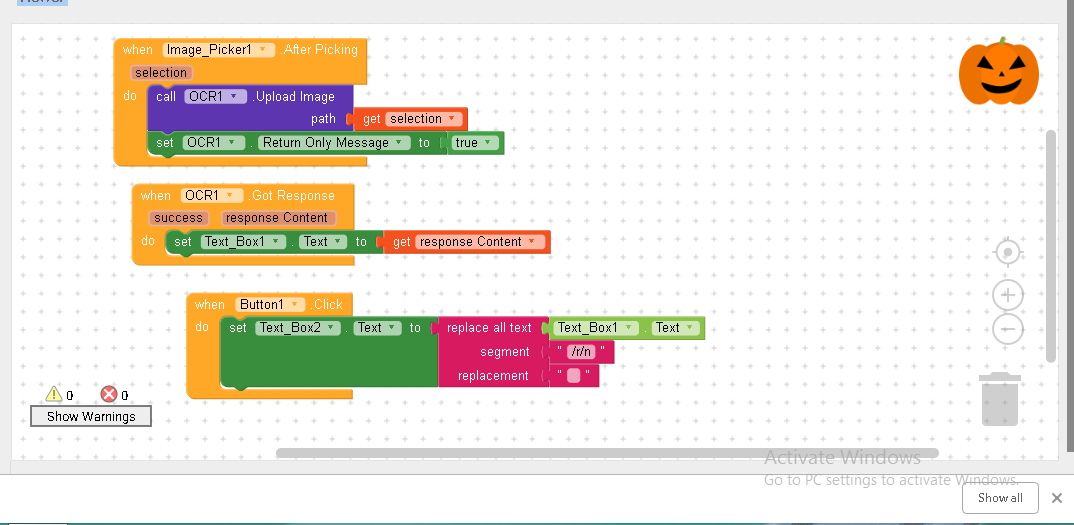Open the get response Content dropdown

[x=479, y=241]
